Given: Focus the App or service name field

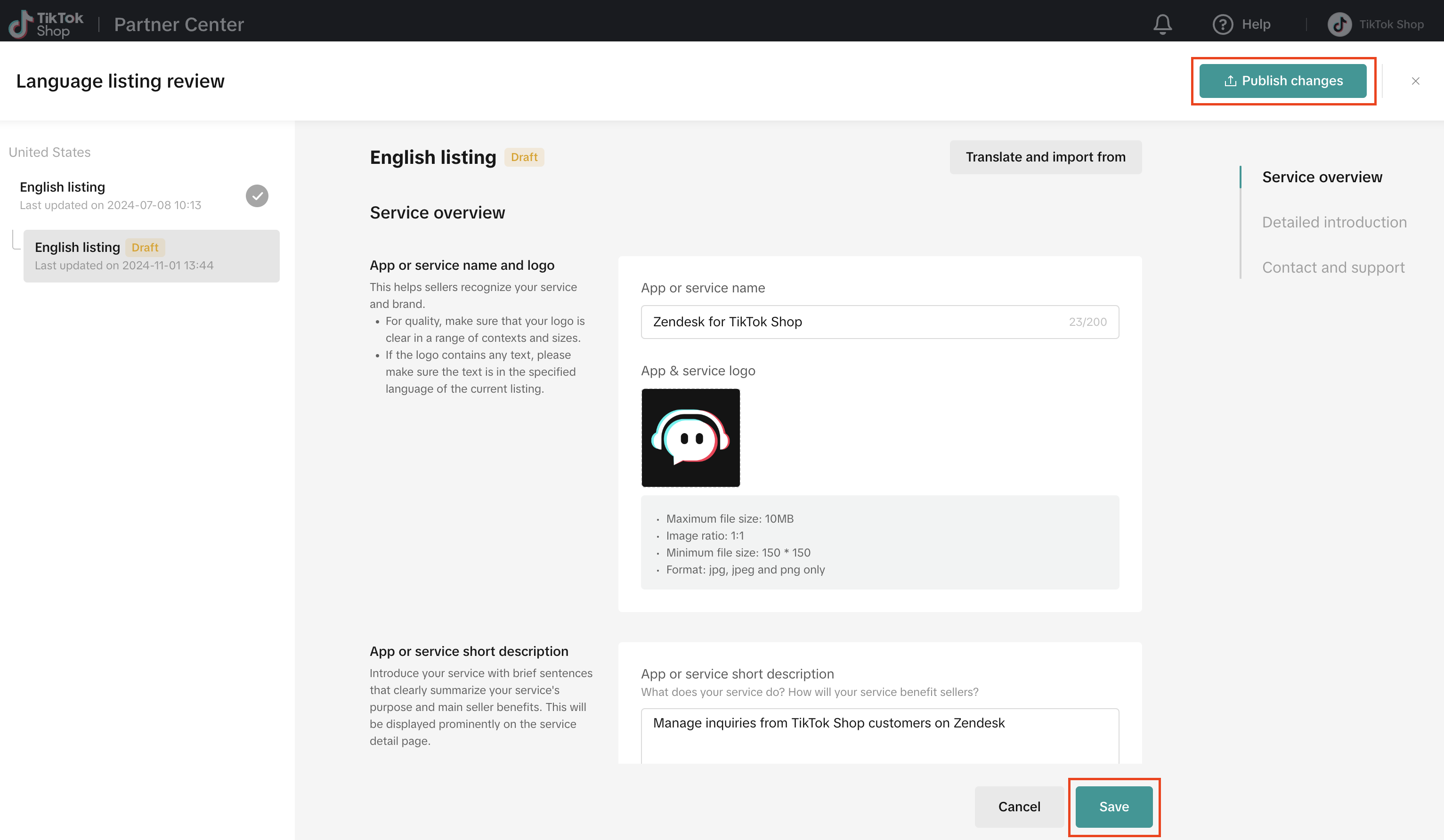Looking at the screenshot, I should coord(880,322).
